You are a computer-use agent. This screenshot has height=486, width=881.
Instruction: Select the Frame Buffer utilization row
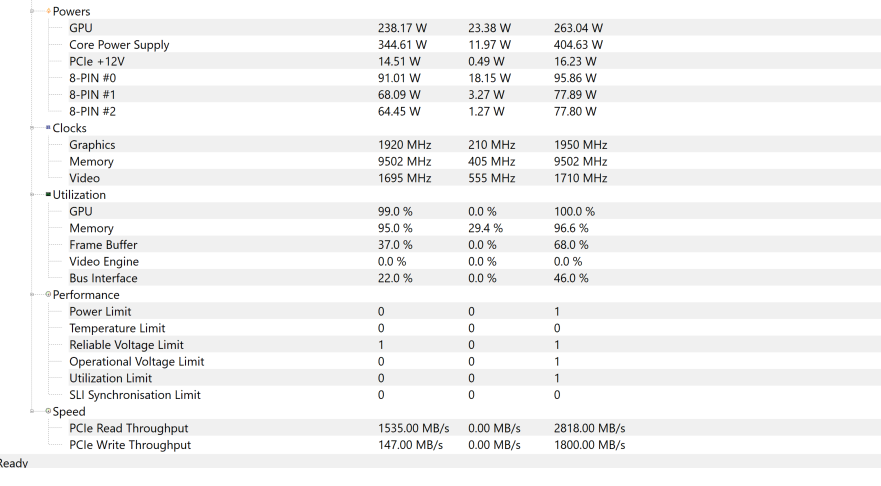(103, 245)
